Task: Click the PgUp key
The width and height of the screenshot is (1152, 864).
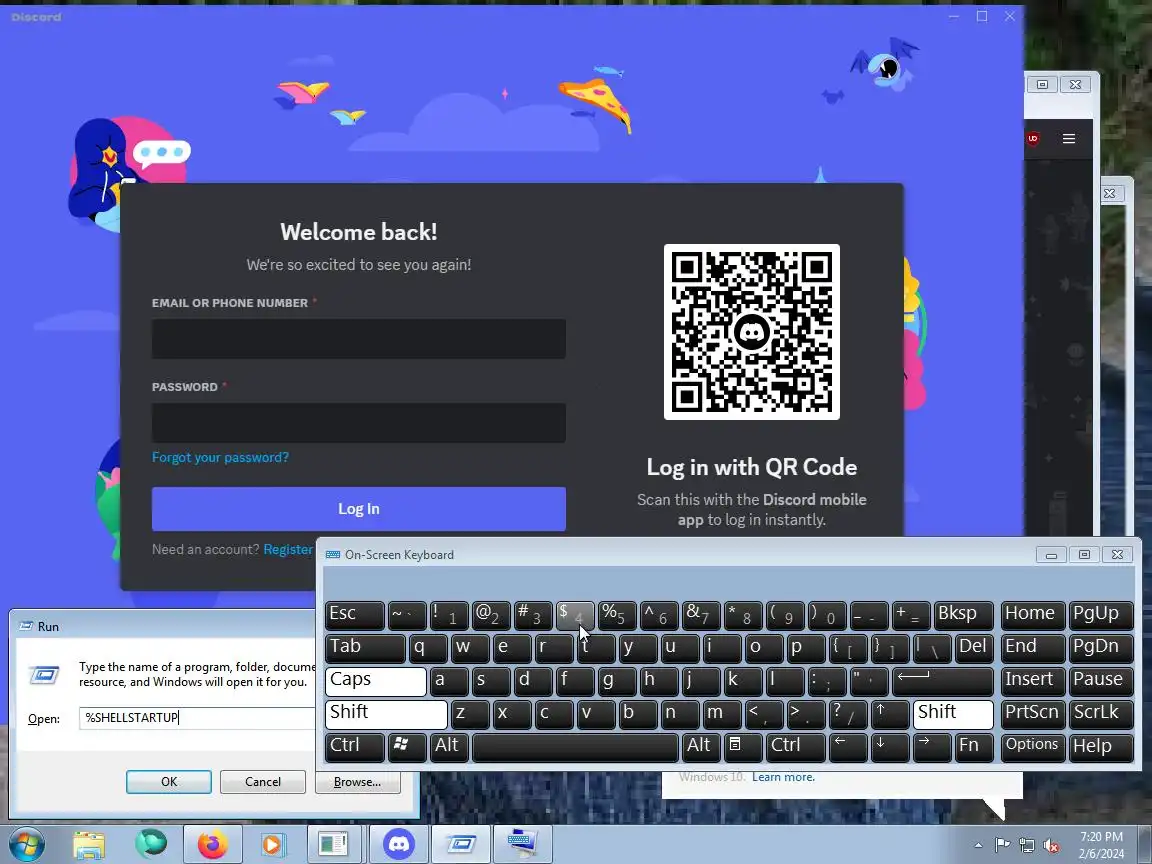Action: pos(1101,615)
